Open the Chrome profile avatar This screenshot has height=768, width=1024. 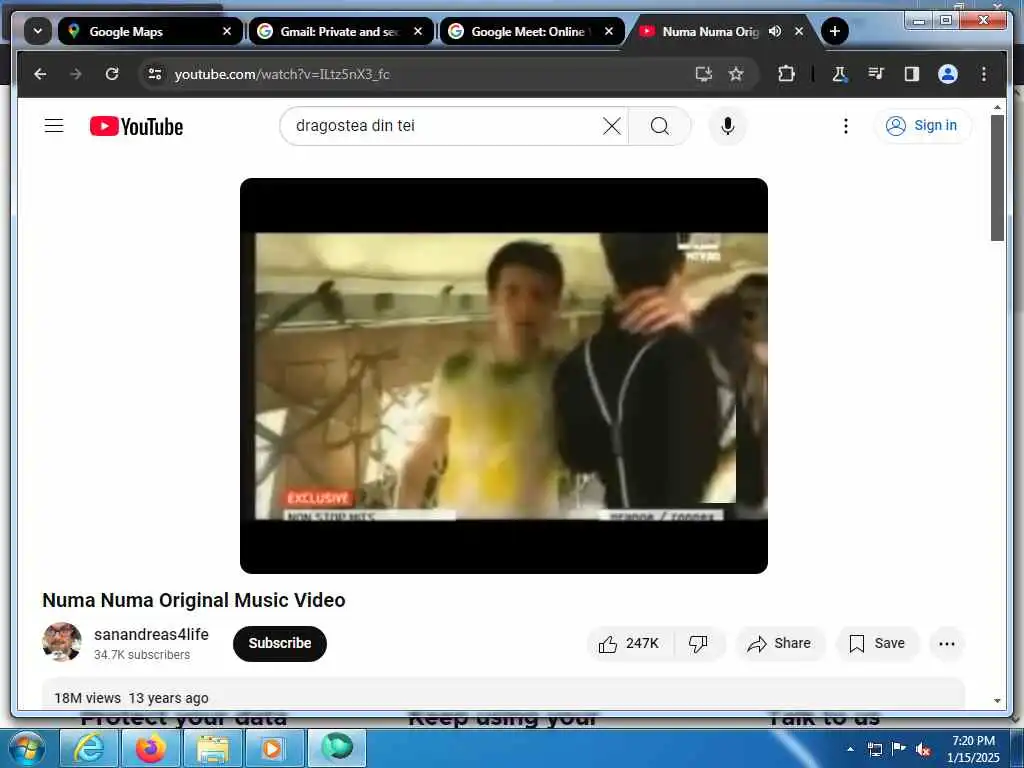point(948,74)
